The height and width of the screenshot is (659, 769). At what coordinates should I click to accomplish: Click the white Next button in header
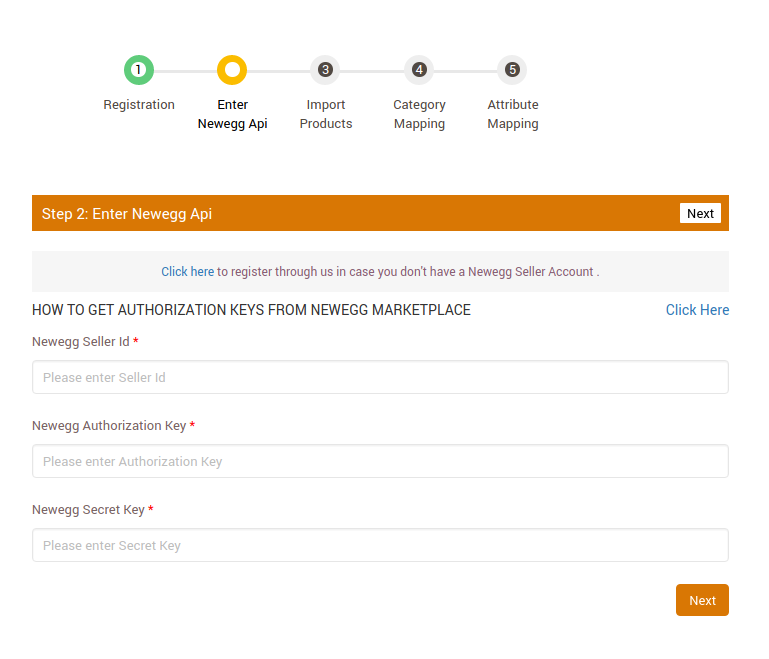click(x=700, y=213)
